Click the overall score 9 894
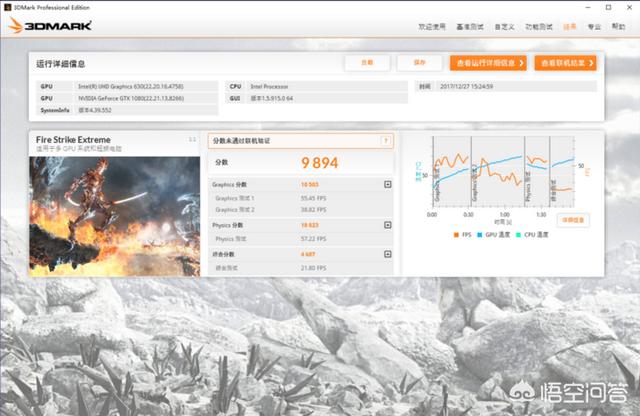This screenshot has height=416, width=640. (x=320, y=163)
